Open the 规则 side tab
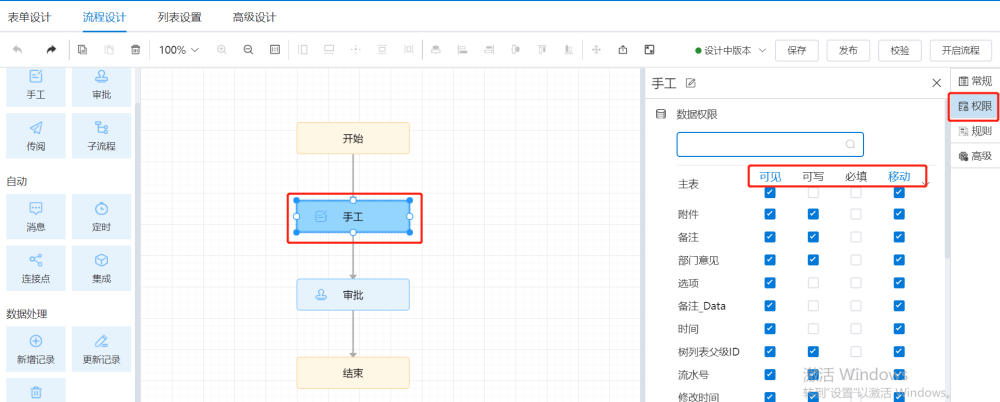1000x402 pixels. tap(974, 131)
